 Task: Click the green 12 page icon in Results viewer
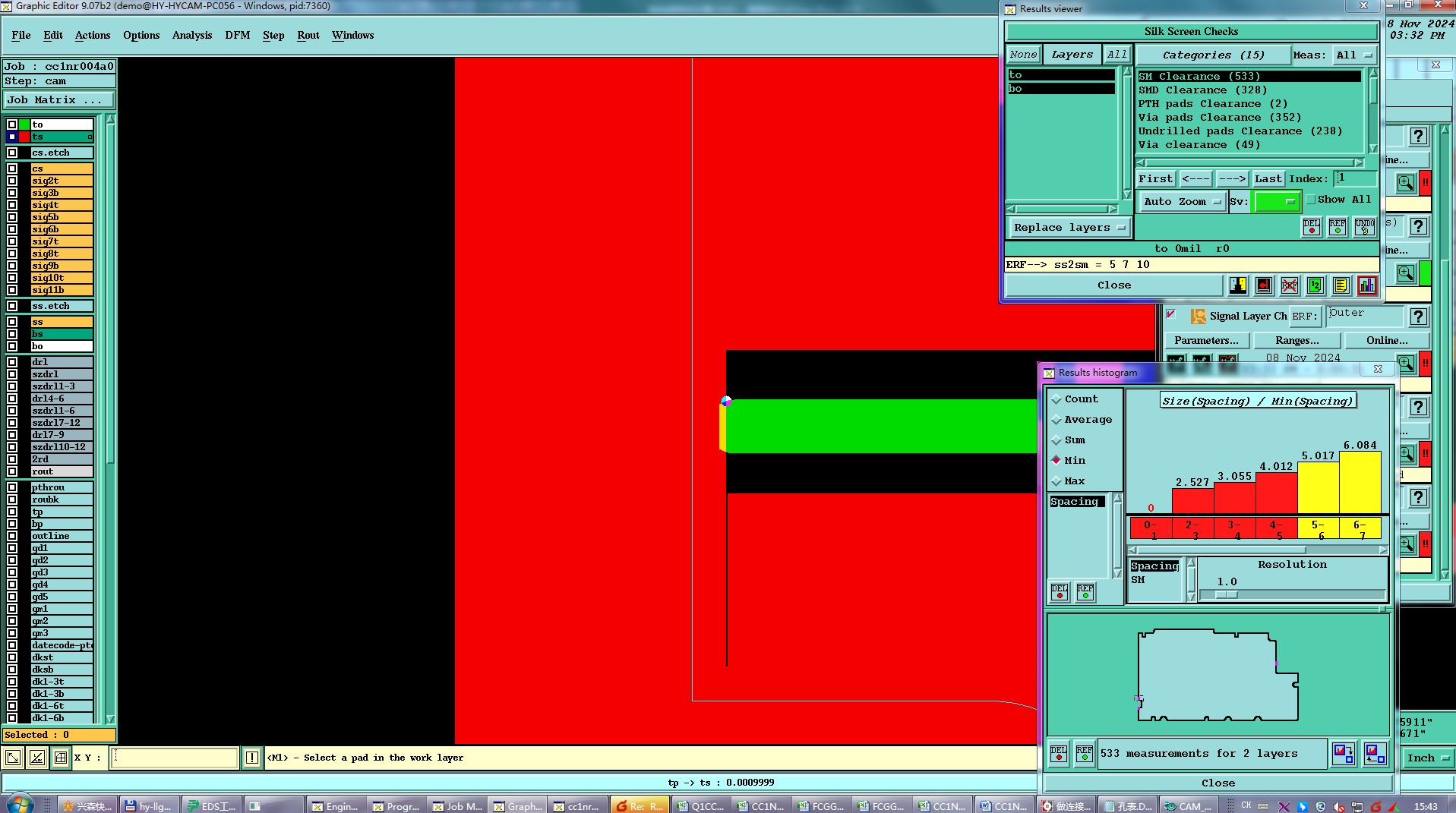point(1315,285)
